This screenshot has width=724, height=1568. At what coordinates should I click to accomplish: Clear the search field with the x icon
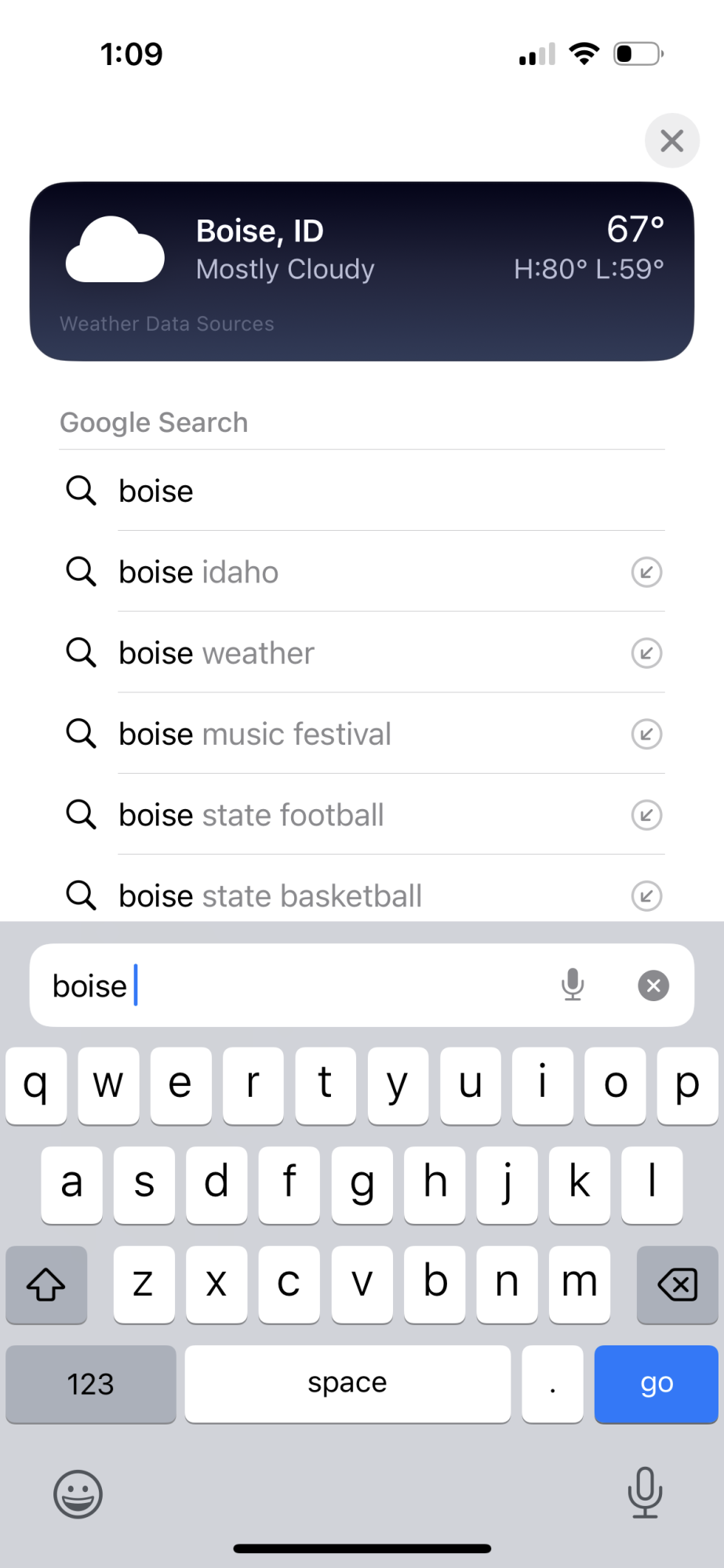coord(653,985)
